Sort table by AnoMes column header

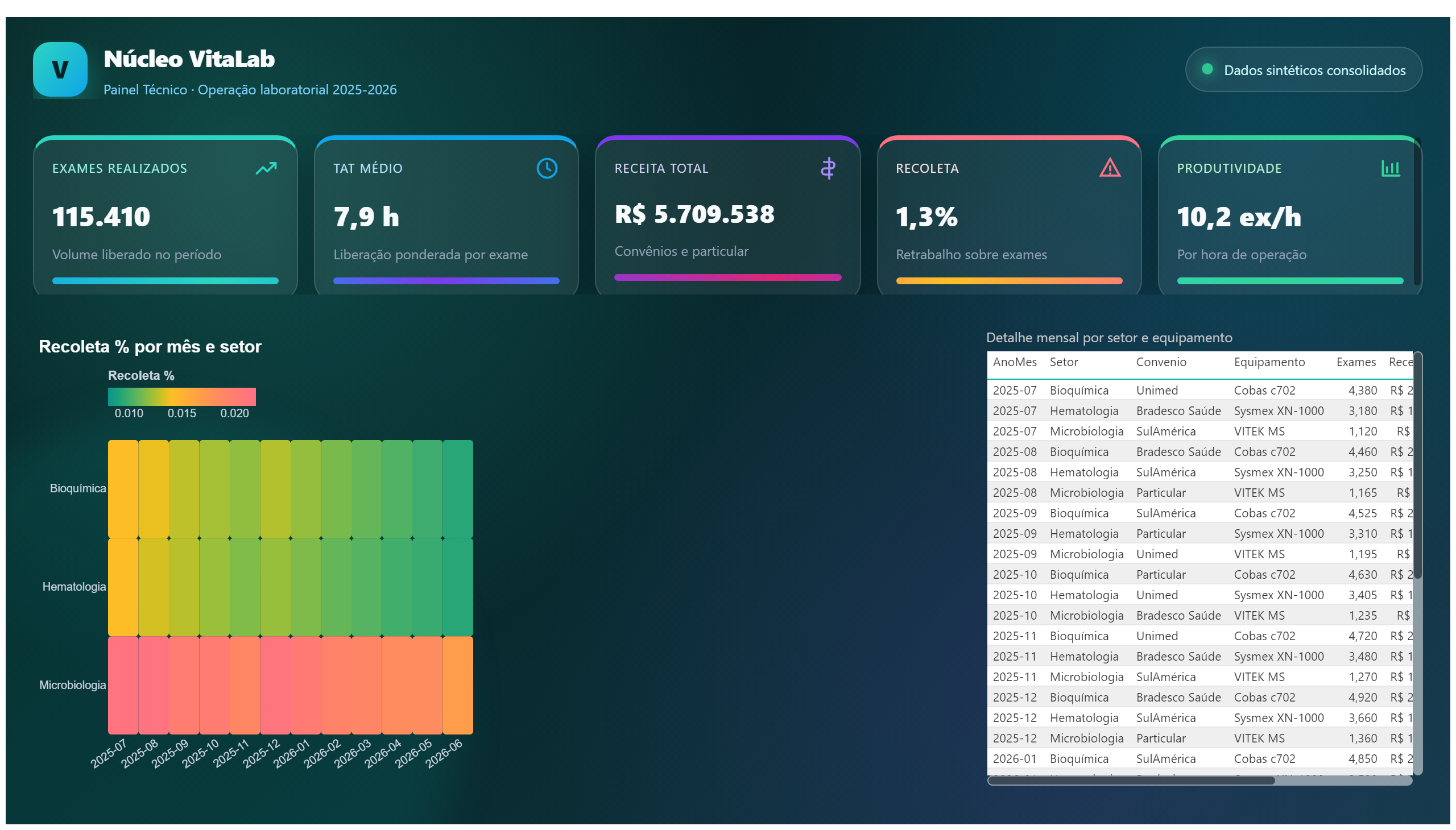click(1014, 362)
